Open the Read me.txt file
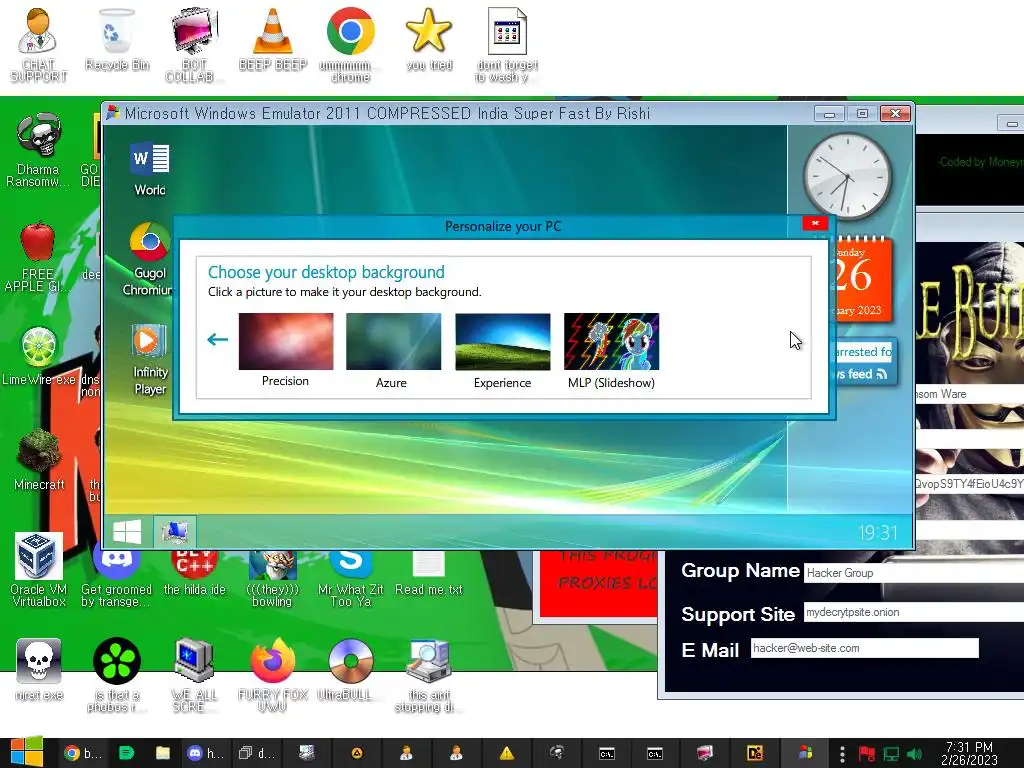 [428, 573]
